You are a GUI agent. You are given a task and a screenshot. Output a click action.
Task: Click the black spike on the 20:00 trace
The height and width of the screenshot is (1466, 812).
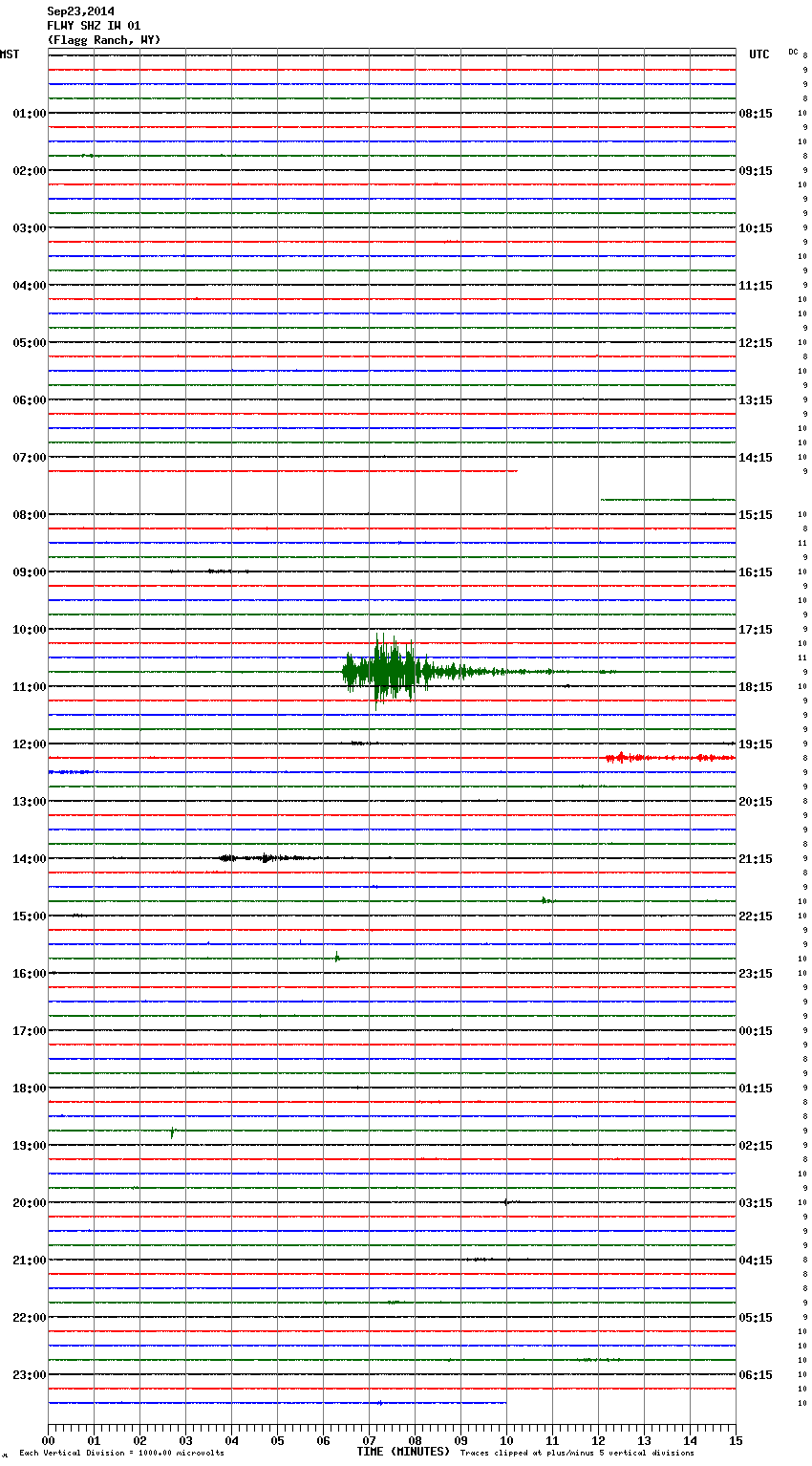pyautogui.click(x=505, y=1202)
